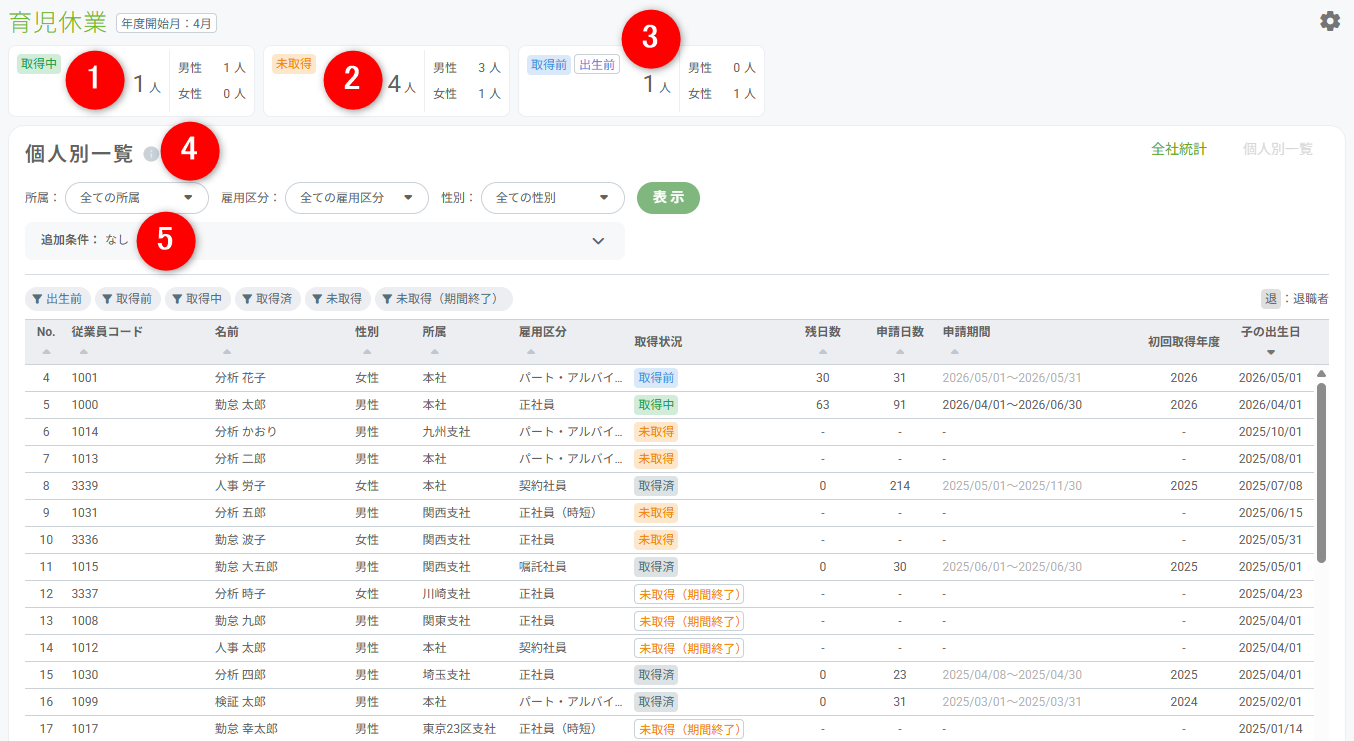The height and width of the screenshot is (741, 1354).
Task: Sort by the 所属 column
Action: click(435, 352)
